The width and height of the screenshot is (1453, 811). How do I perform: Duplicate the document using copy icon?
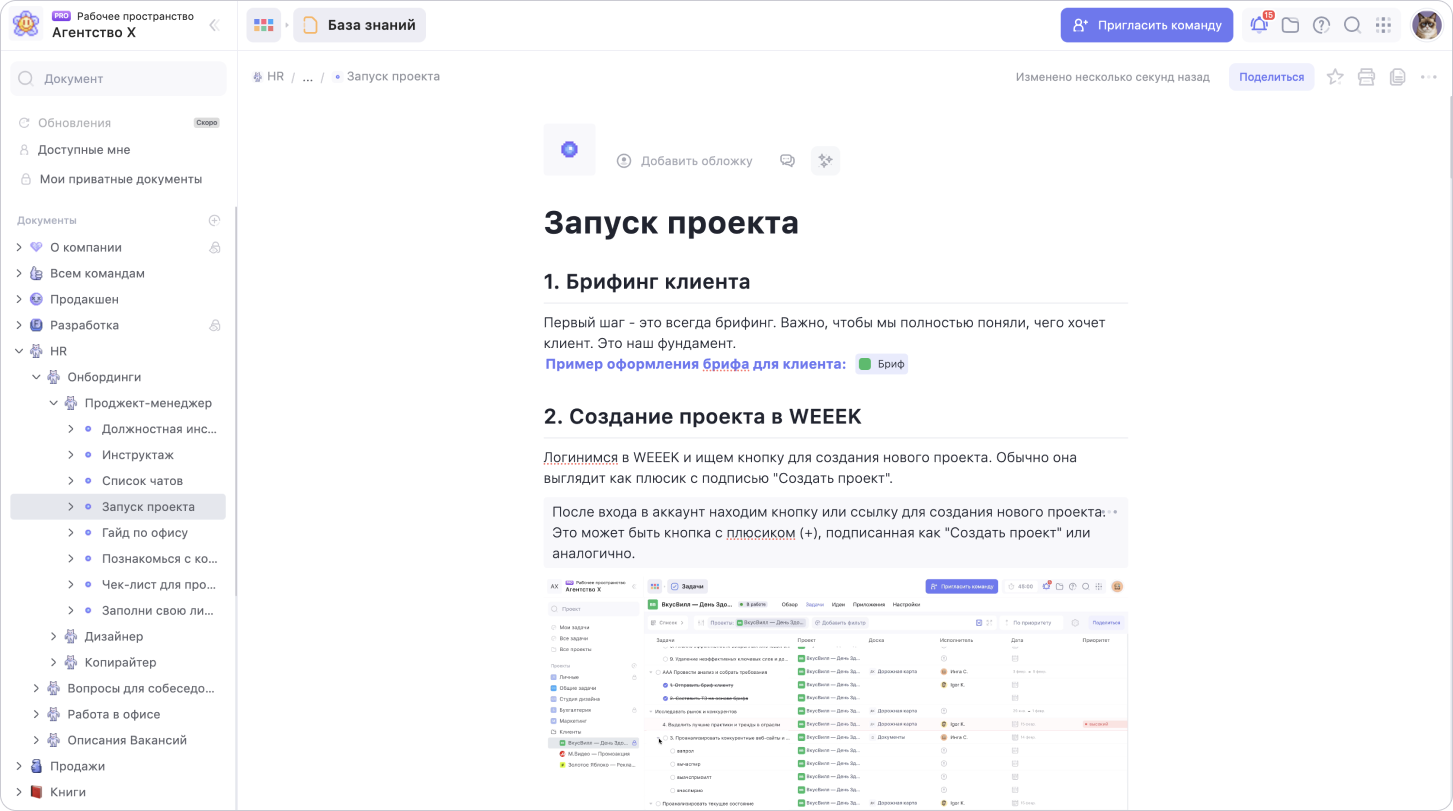pyautogui.click(x=1398, y=77)
